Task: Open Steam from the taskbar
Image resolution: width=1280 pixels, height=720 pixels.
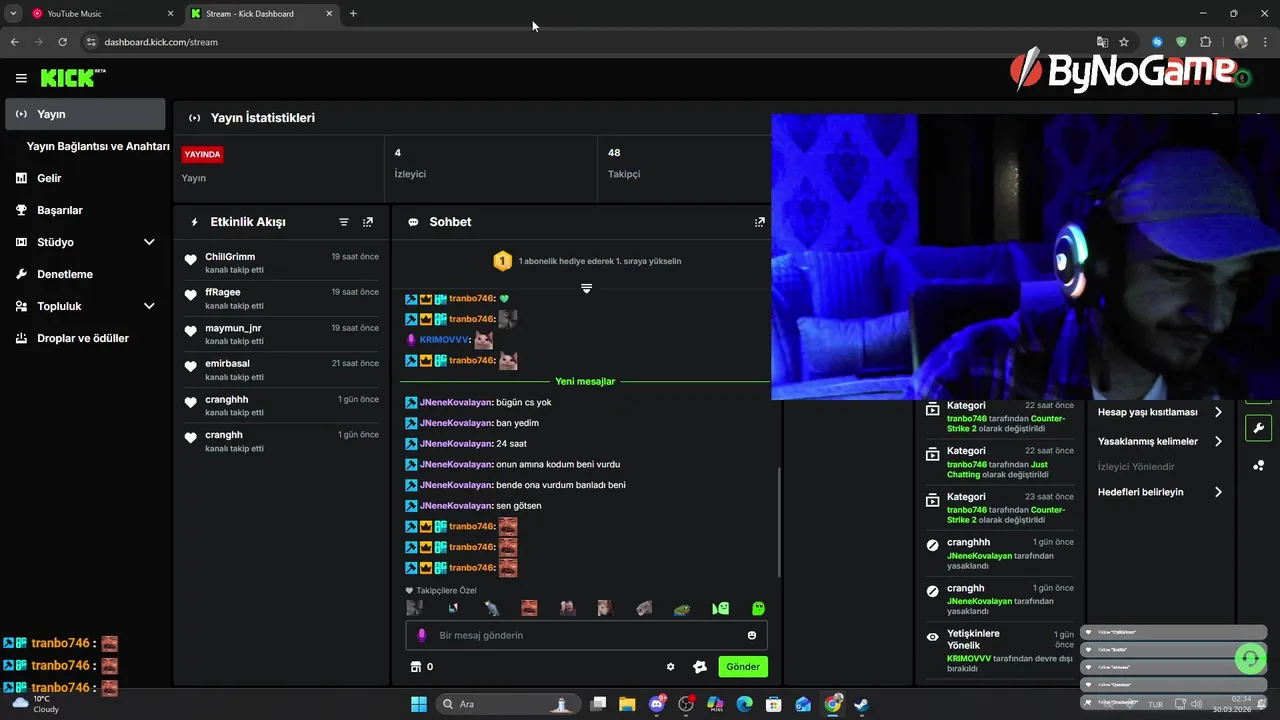Action: (861, 704)
